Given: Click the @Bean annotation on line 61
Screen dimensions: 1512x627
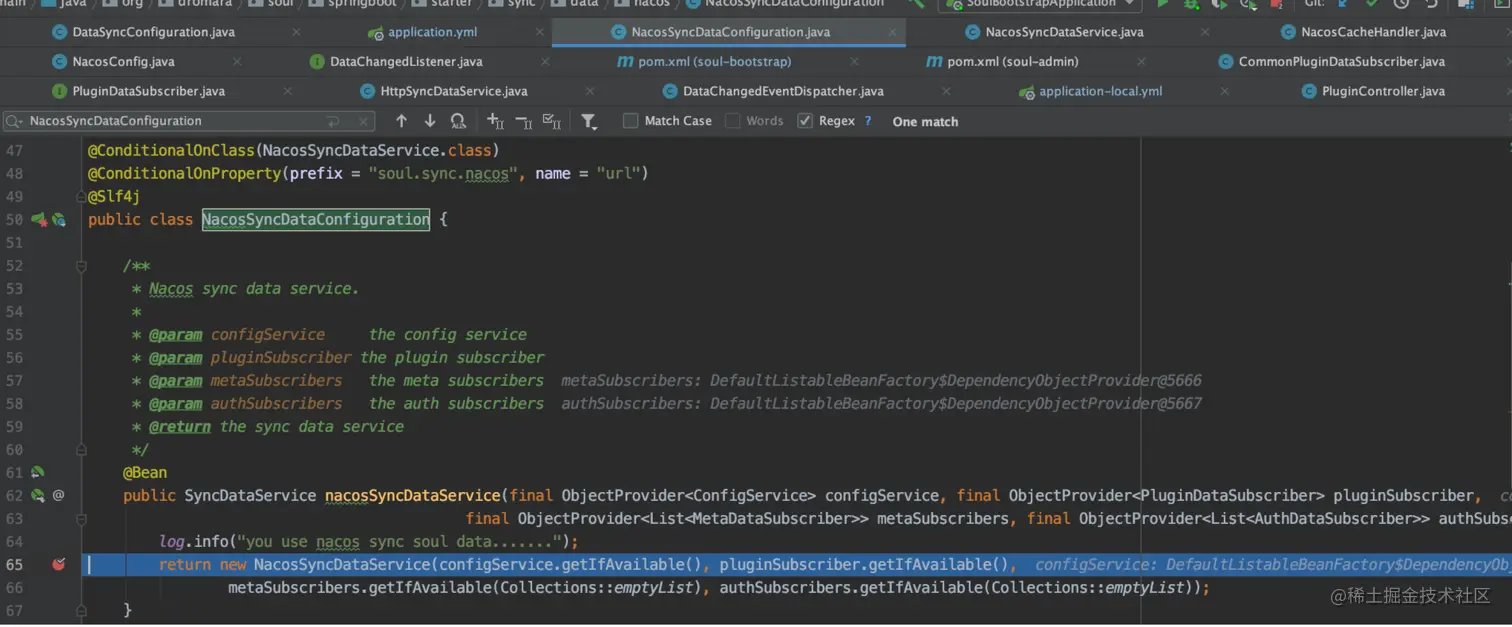Looking at the screenshot, I should coord(145,472).
